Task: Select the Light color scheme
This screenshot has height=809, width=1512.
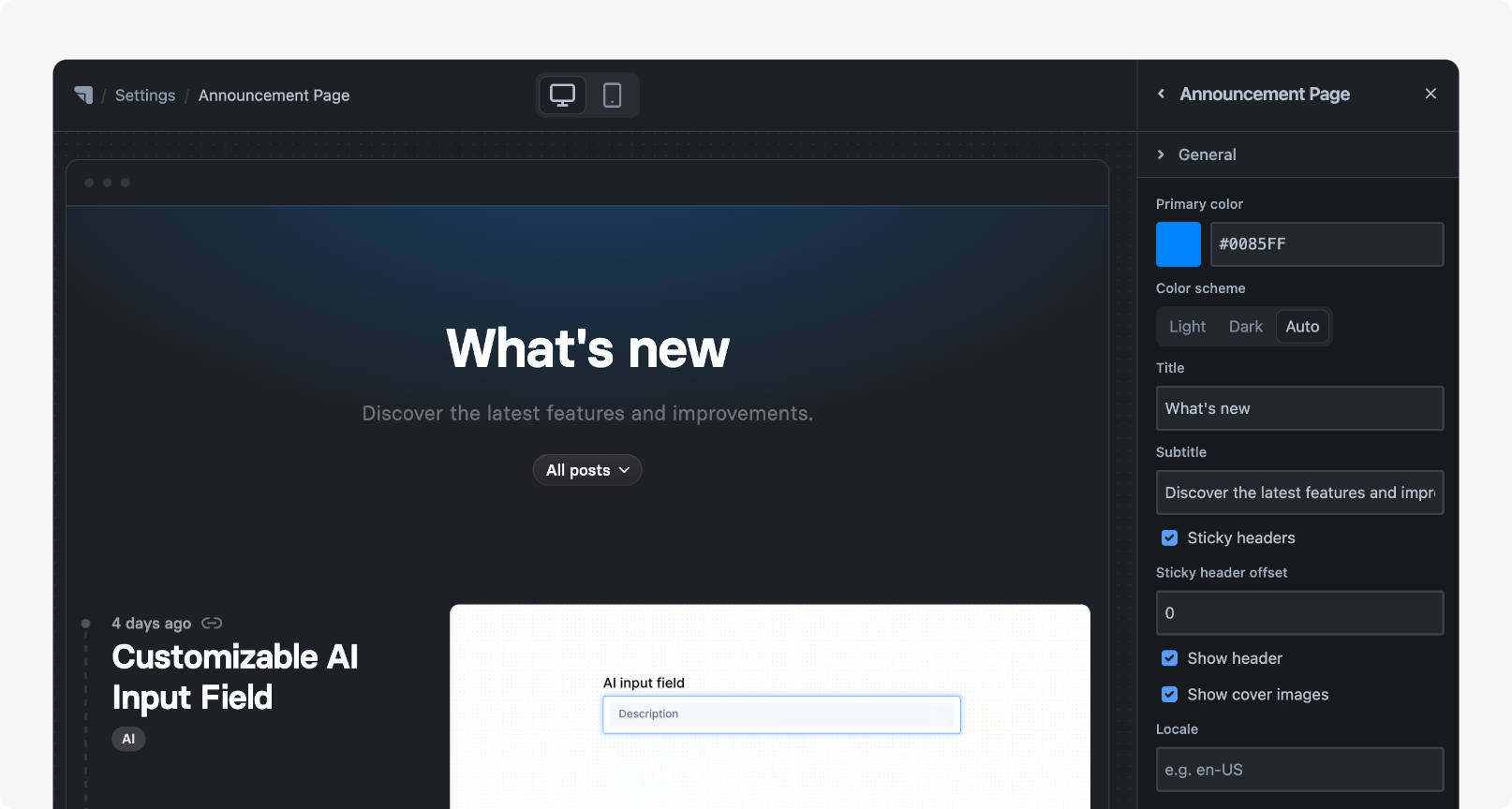Action: (x=1187, y=327)
